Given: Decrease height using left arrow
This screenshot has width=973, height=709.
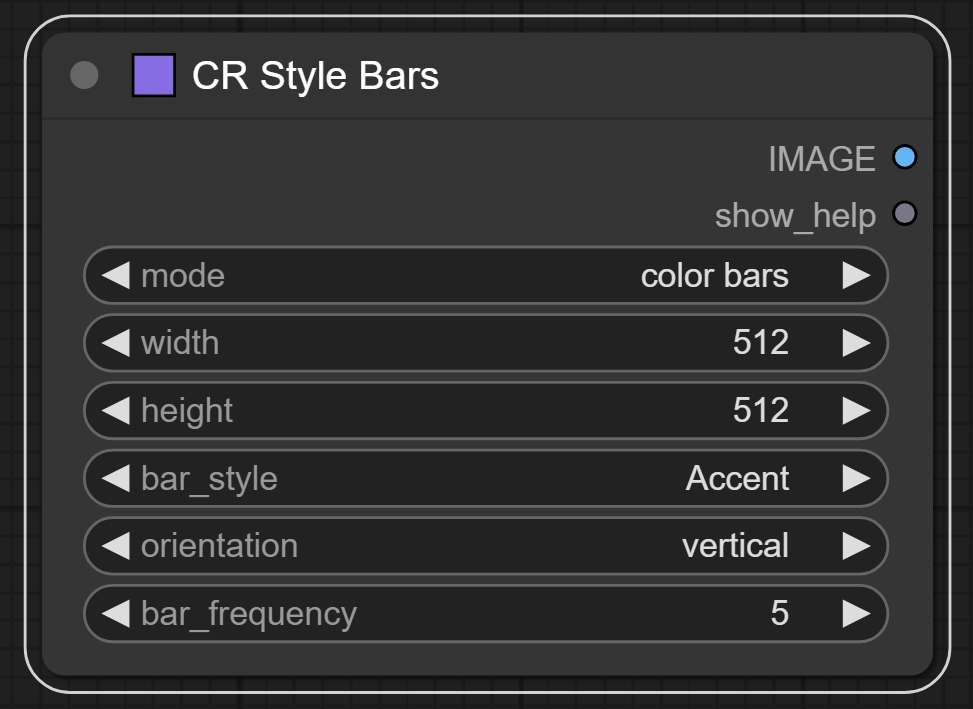Looking at the screenshot, I should pos(116,410).
